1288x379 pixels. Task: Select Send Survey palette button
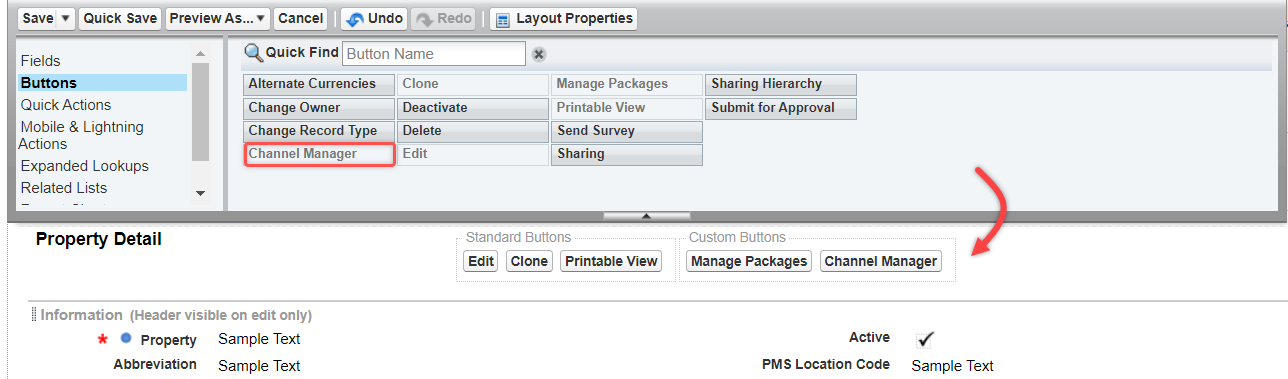tap(627, 131)
